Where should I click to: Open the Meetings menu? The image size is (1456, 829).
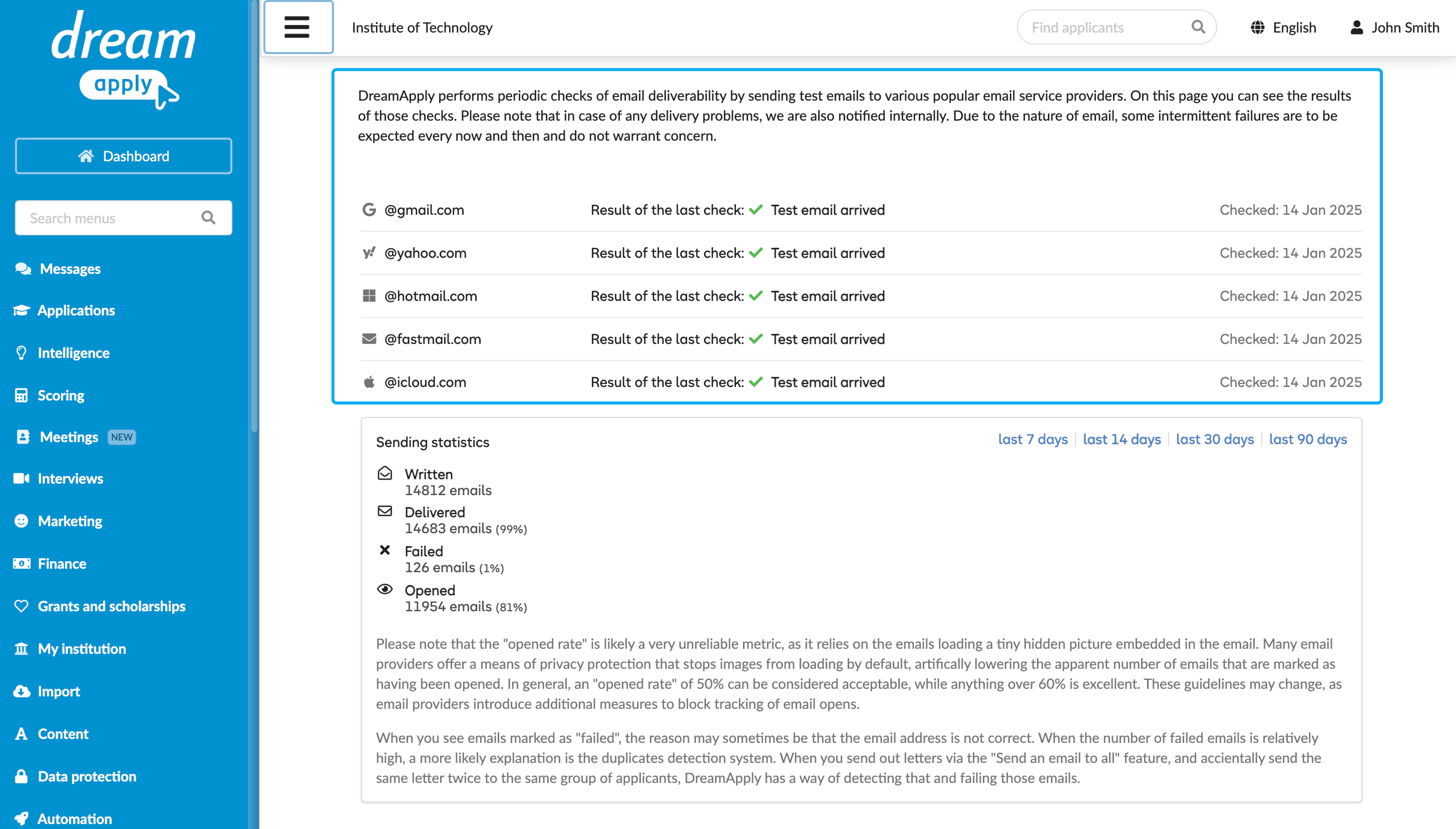[69, 437]
